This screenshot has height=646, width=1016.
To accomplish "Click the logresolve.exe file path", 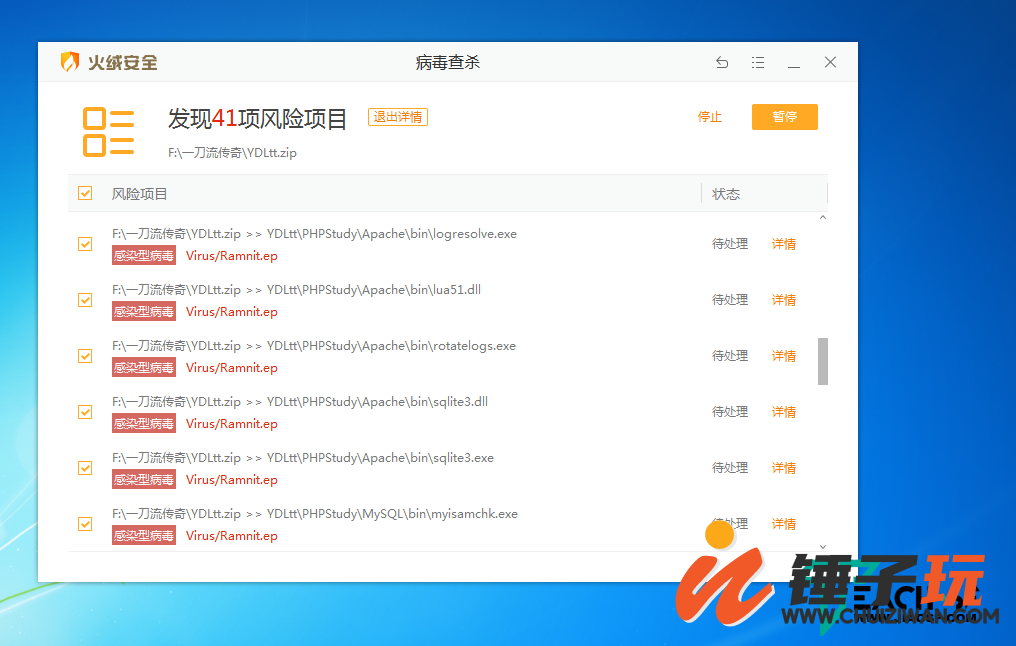I will click(314, 234).
